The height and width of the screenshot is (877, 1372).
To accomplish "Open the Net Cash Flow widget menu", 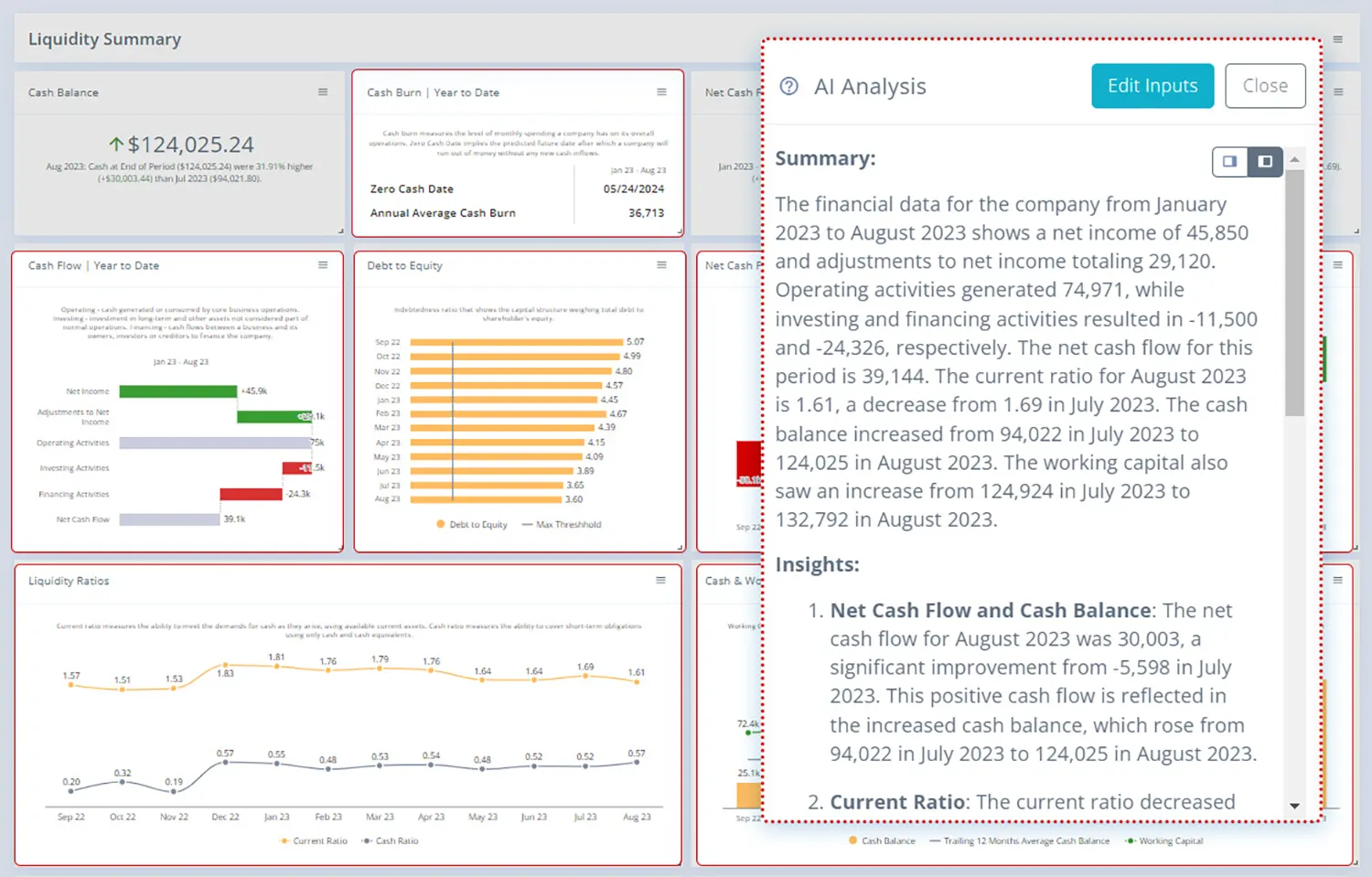I will (x=1338, y=91).
